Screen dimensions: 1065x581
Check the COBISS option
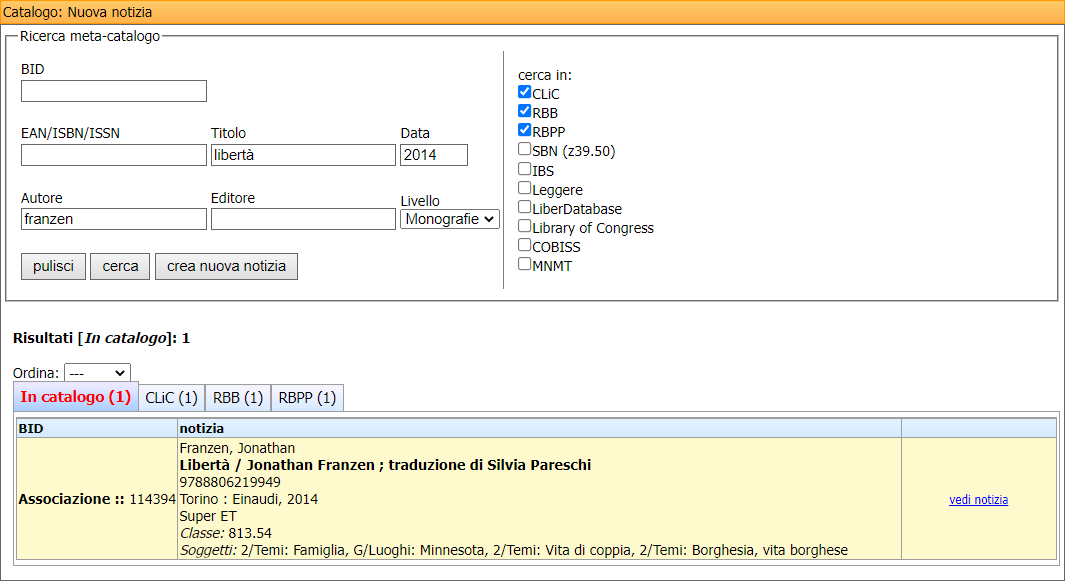tap(524, 246)
